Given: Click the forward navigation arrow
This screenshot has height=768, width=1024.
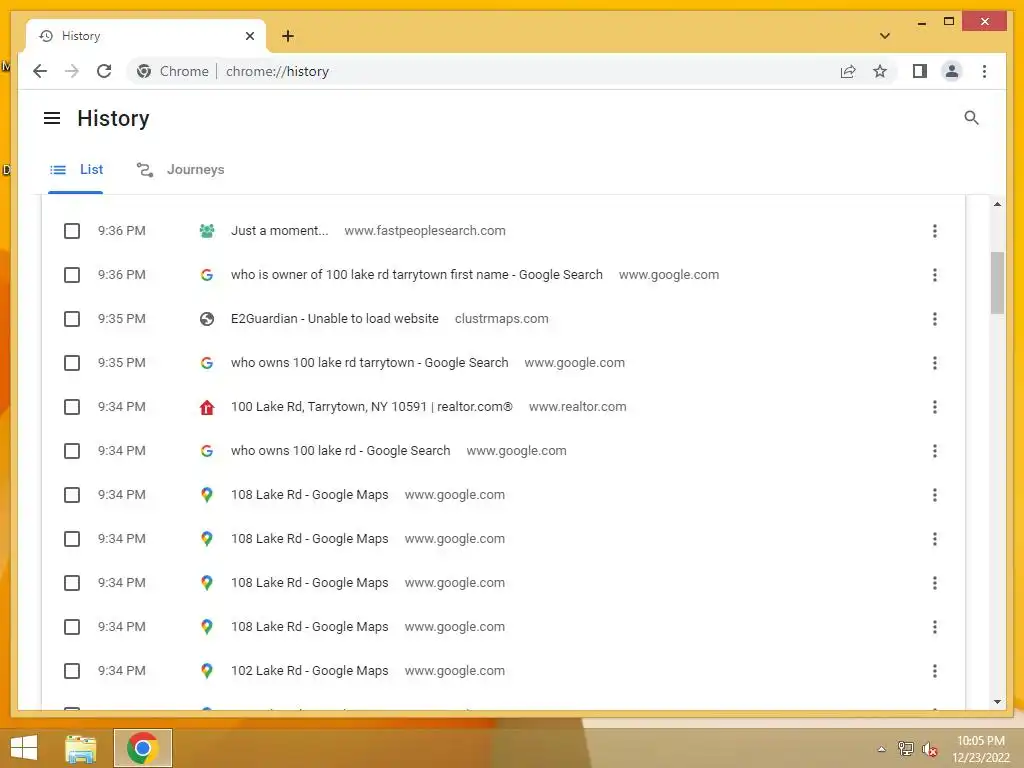Looking at the screenshot, I should tap(72, 71).
